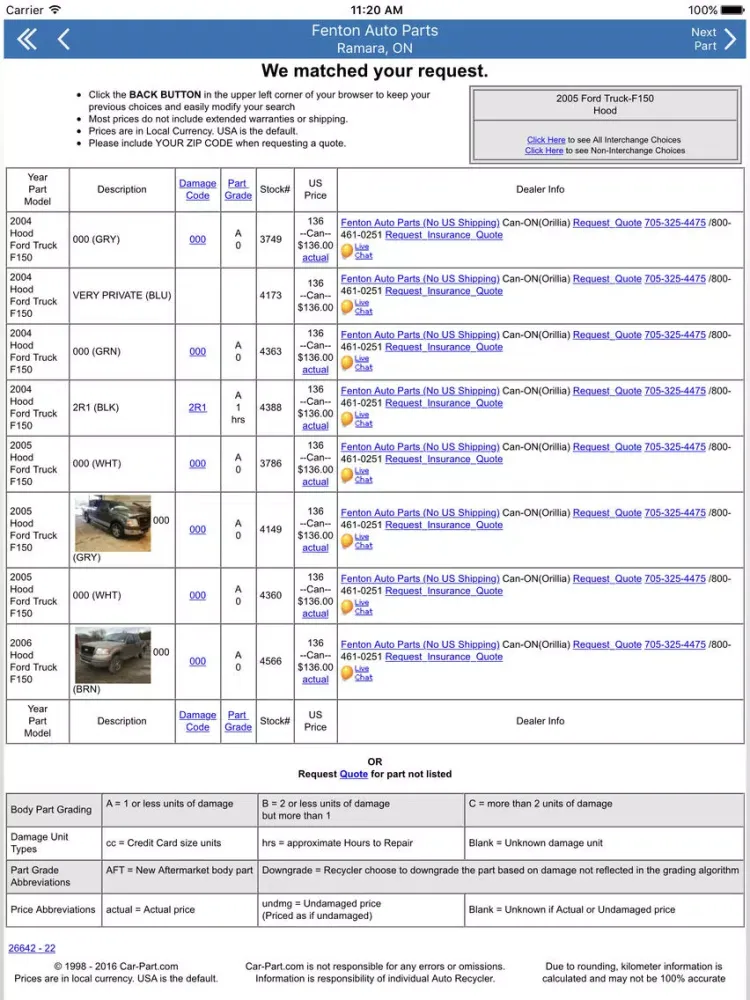Request Quote for part not listed

coord(353,774)
